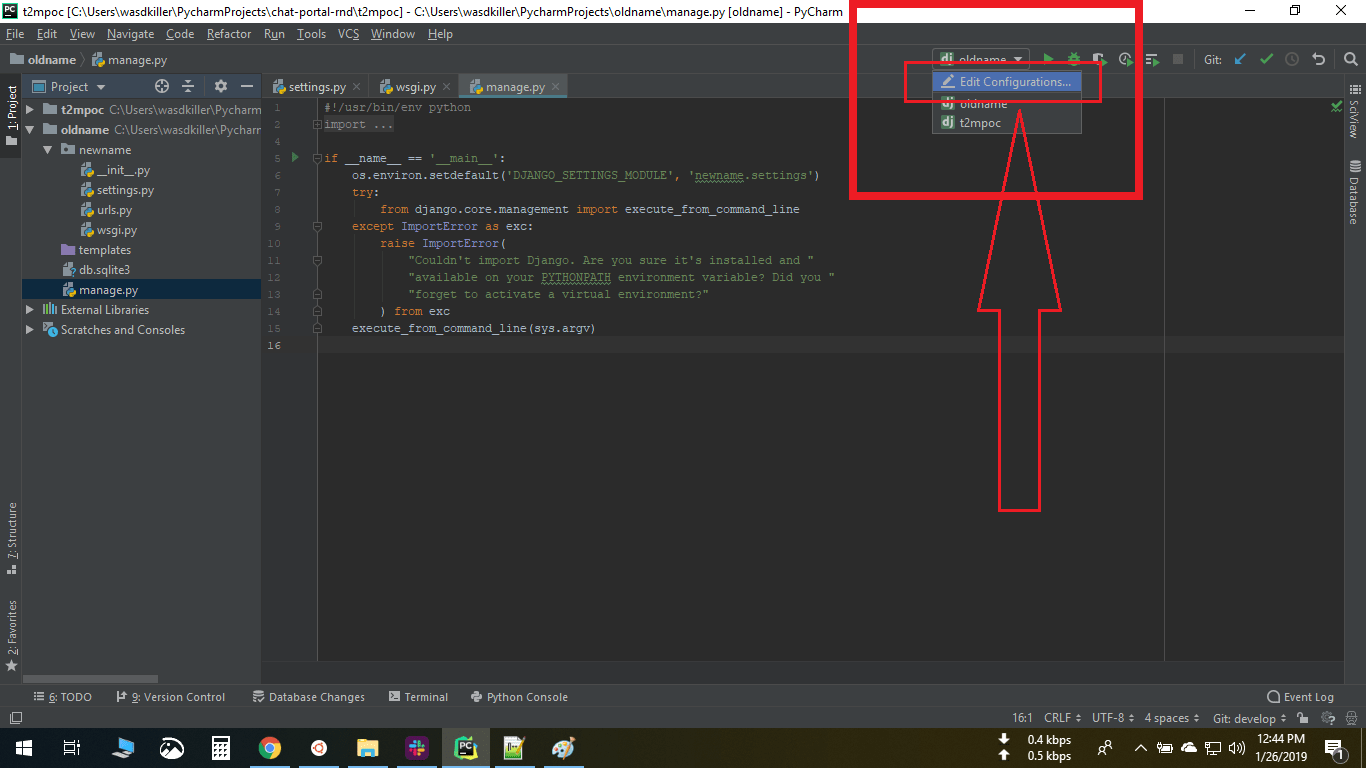Open Search Everywhere magnifier icon
1366x768 pixels.
point(1350,60)
